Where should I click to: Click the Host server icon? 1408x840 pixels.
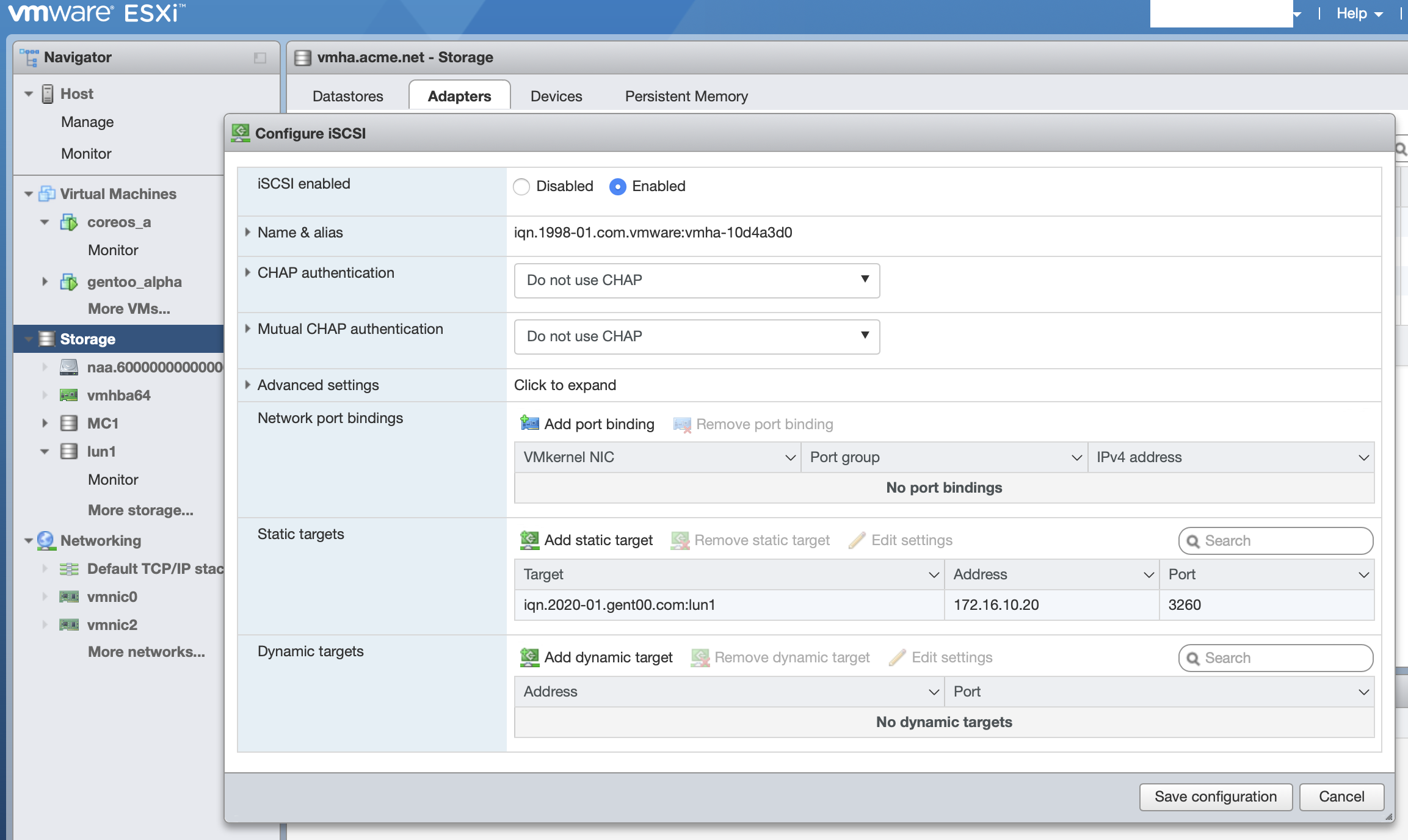(48, 94)
